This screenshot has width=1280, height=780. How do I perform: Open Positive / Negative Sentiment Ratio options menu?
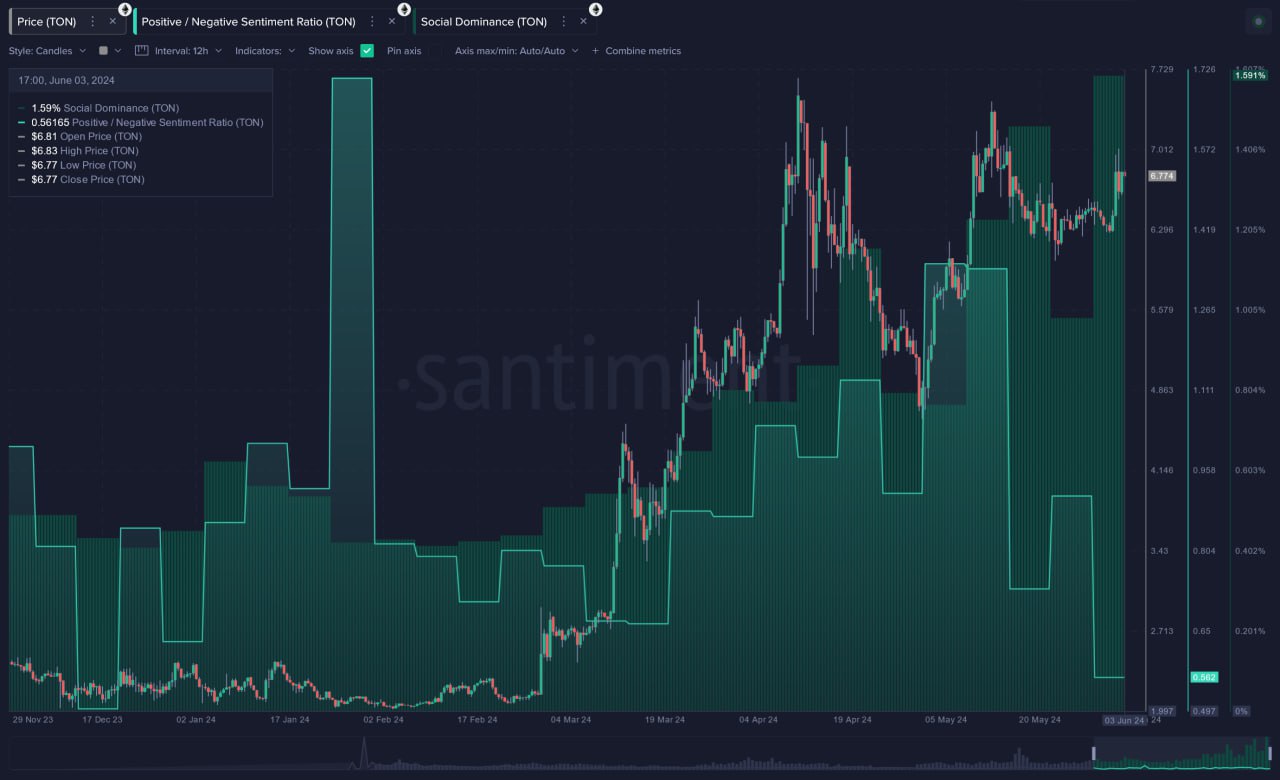(373, 21)
